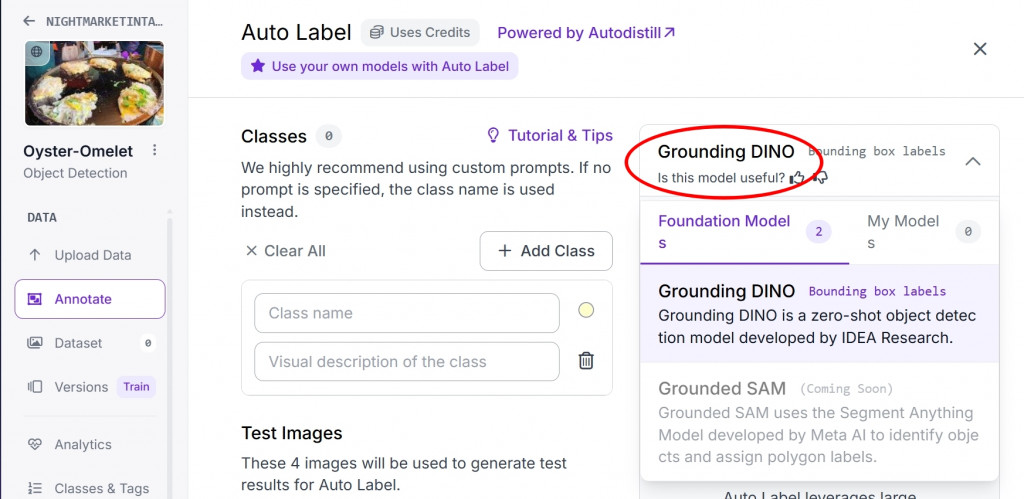Click Clear All classes
This screenshot has height=499, width=1024.
pos(285,251)
